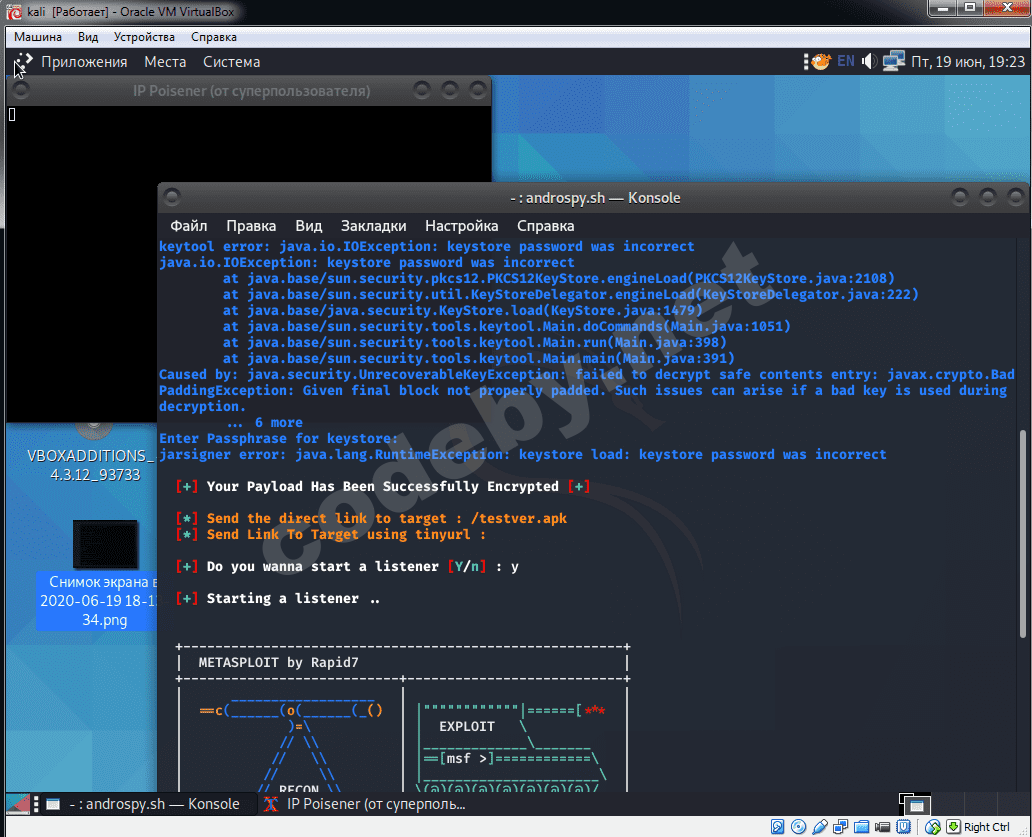Click the orange fish applet icon
Viewport: 1032px width, 837px height.
click(x=817, y=62)
